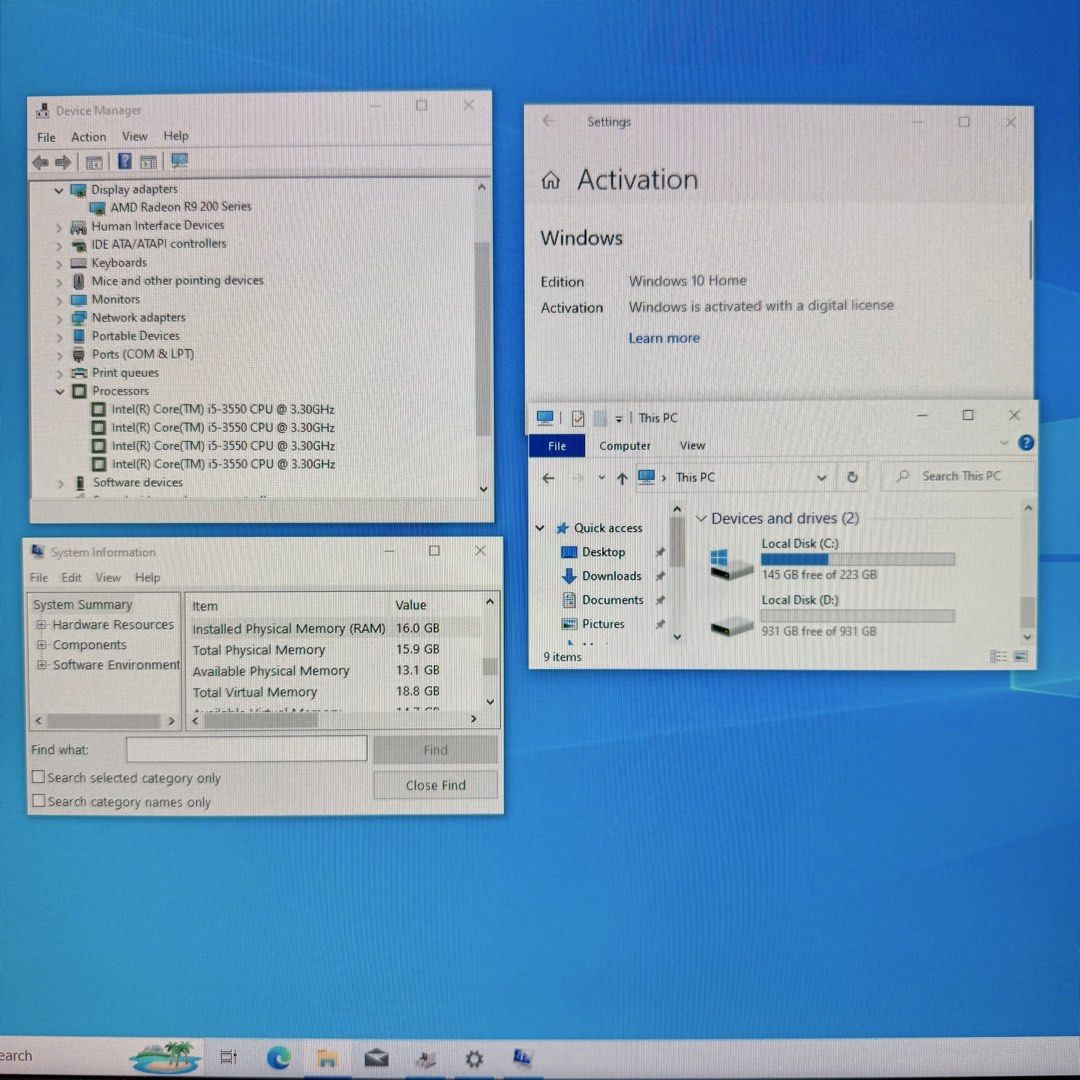
Task: Switch to Large icons view in This PC status bar
Action: [x=1021, y=656]
